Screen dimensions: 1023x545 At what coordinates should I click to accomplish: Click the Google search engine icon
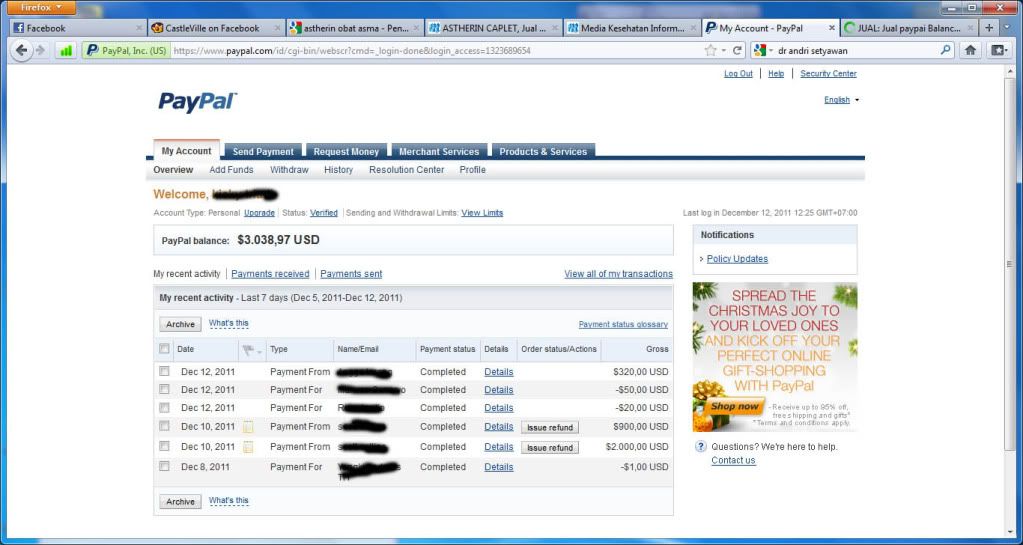click(x=760, y=50)
